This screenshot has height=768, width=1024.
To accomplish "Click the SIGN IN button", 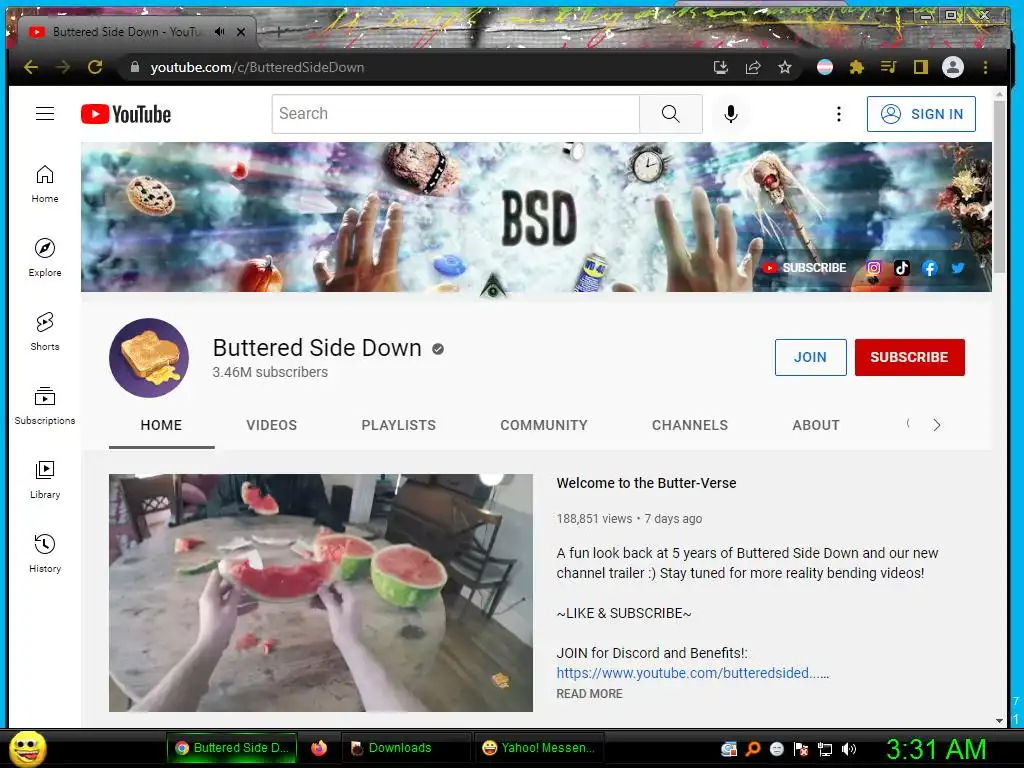I will (x=921, y=114).
